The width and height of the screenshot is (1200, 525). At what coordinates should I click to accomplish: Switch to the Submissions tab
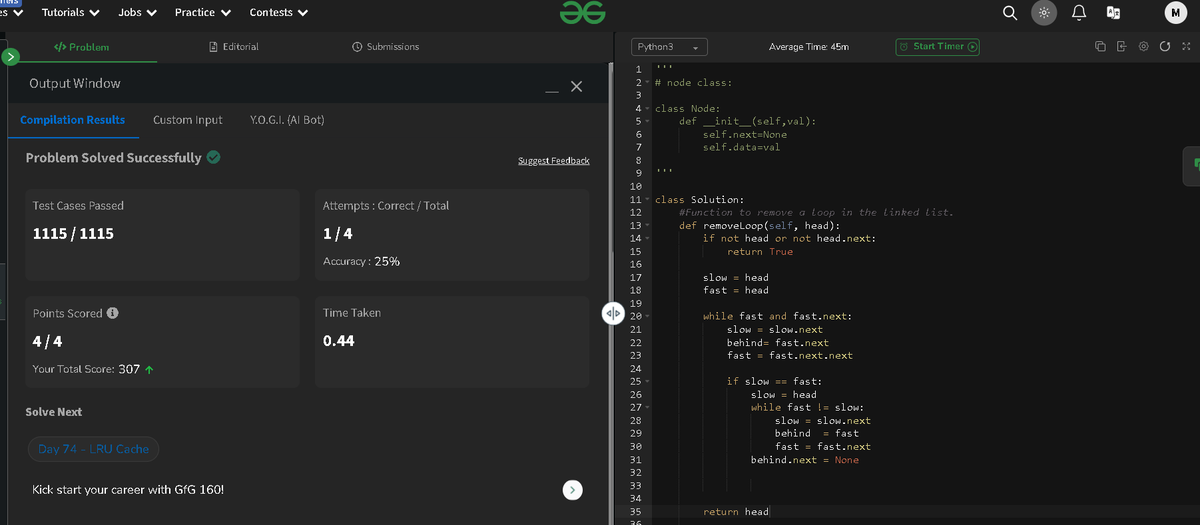tap(386, 47)
